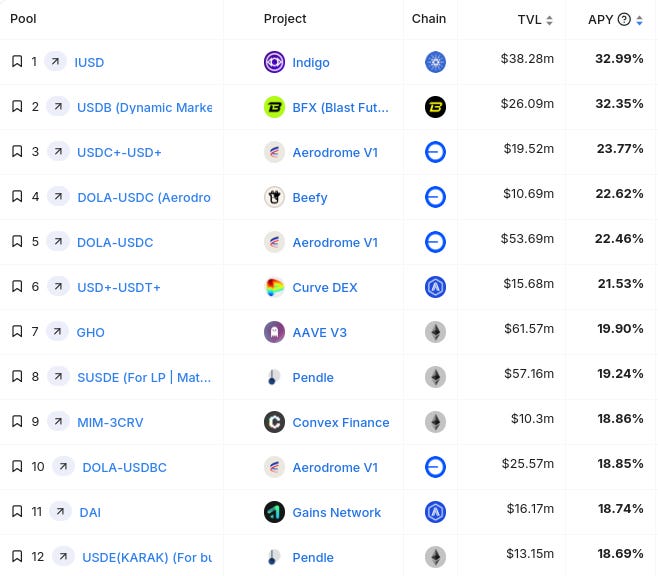This screenshot has height=576, width=658.
Task: Click the $53.69m TVL value
Action: point(527,238)
